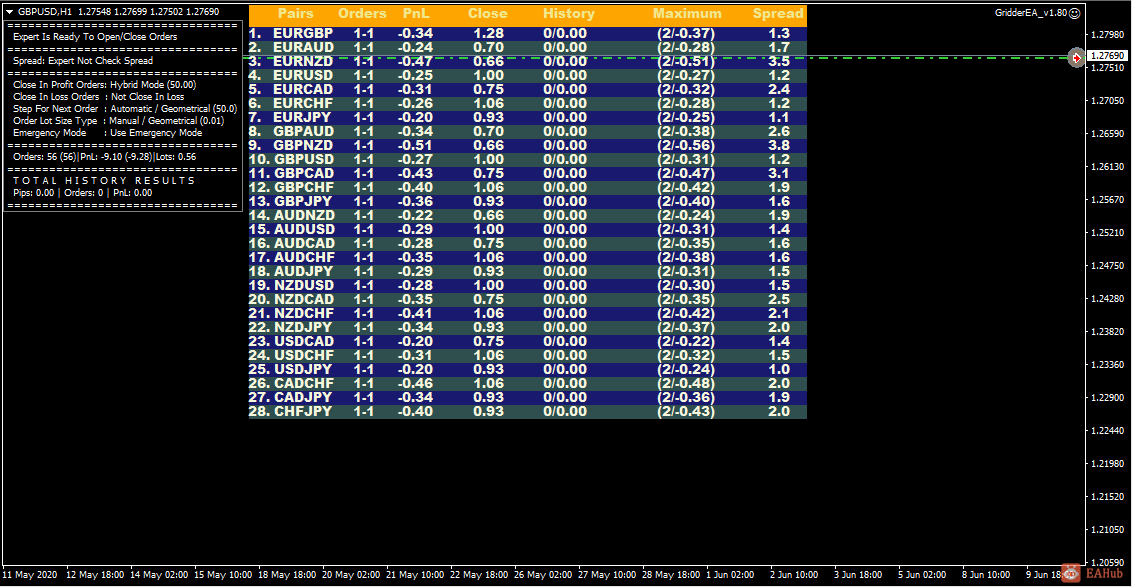Select the AUDNZD pair name
The height and width of the screenshot is (588, 1132).
(x=305, y=215)
